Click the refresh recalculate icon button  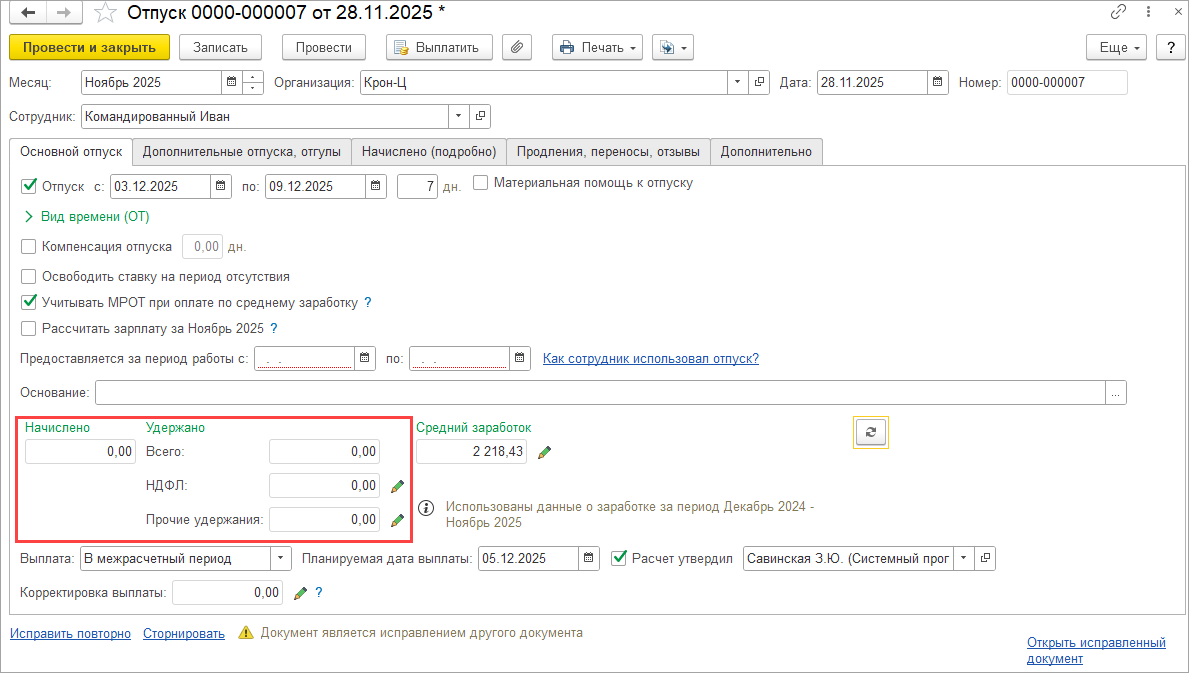870,432
